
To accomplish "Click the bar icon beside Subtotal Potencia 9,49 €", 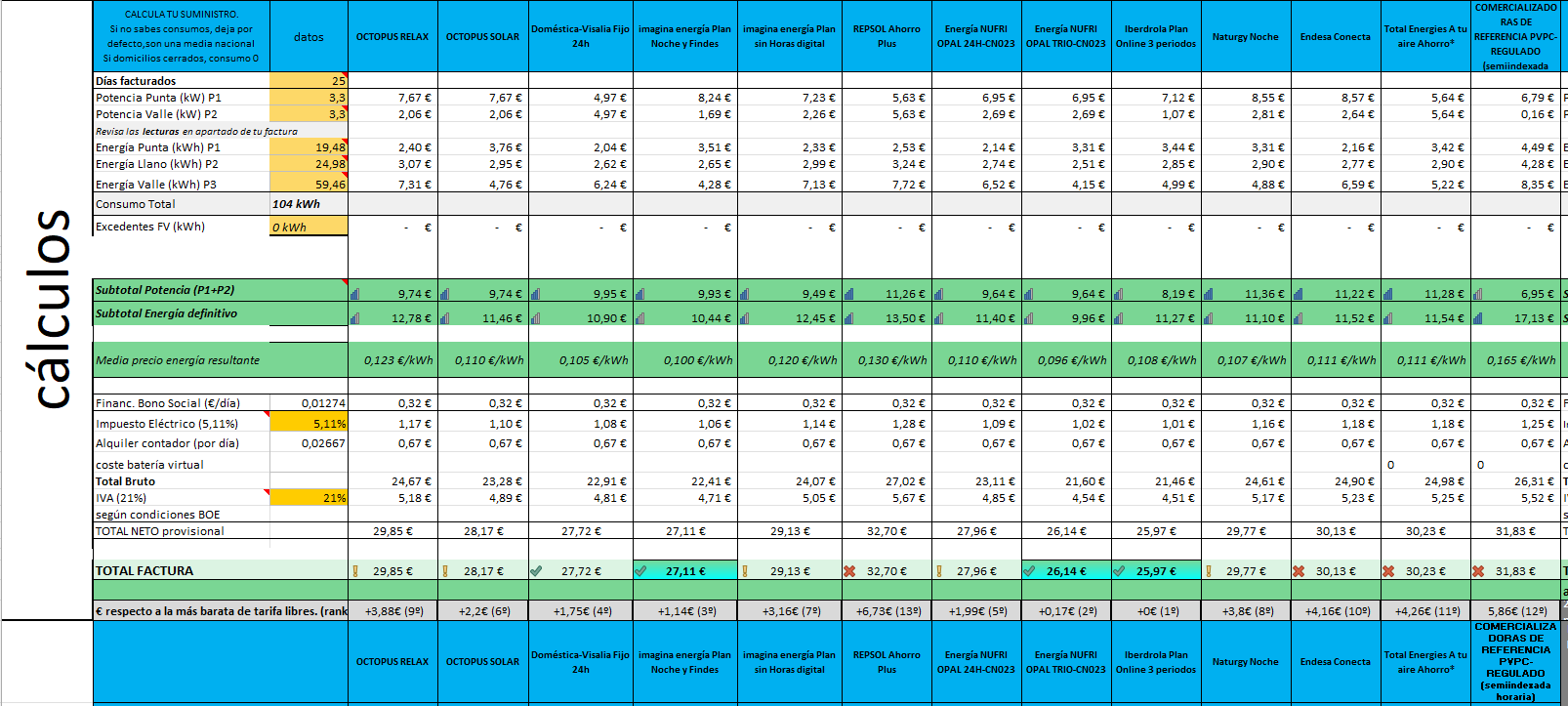I will click(x=745, y=293).
